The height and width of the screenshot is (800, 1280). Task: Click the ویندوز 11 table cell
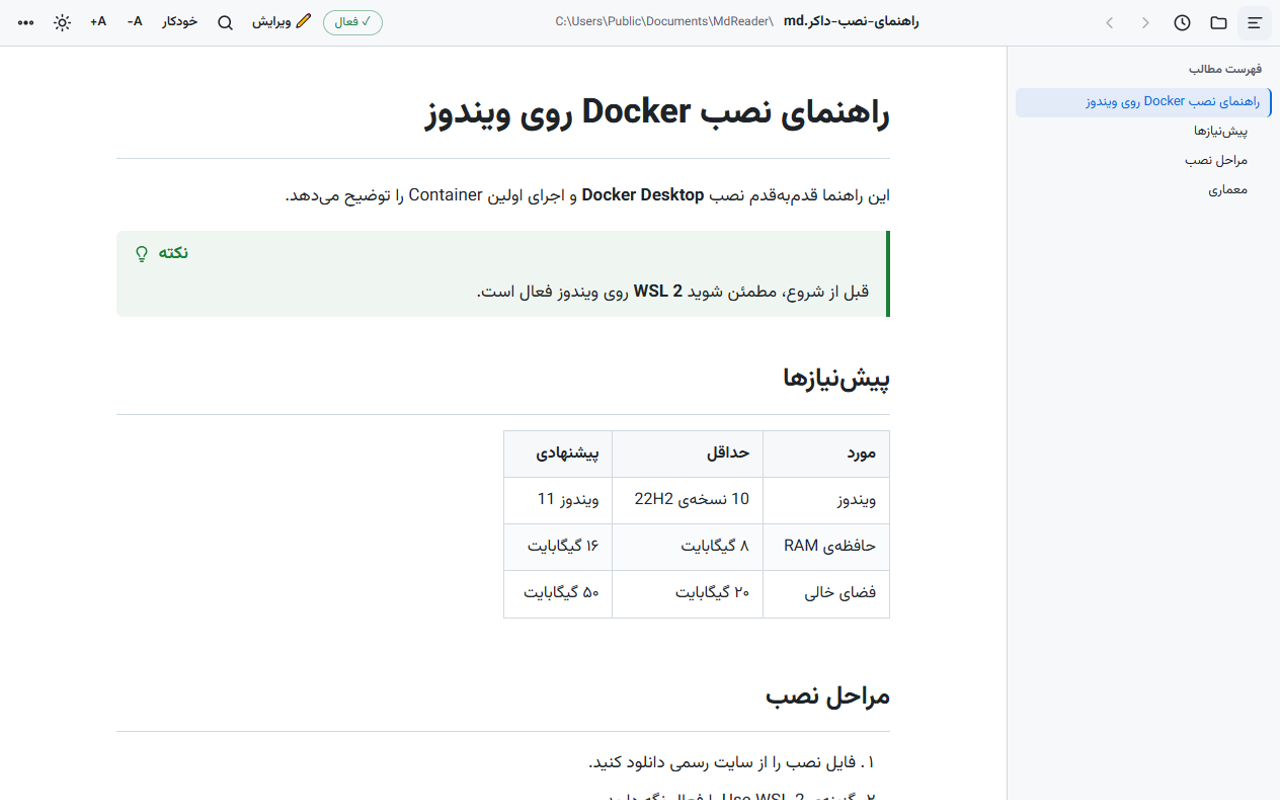pyautogui.click(x=558, y=499)
